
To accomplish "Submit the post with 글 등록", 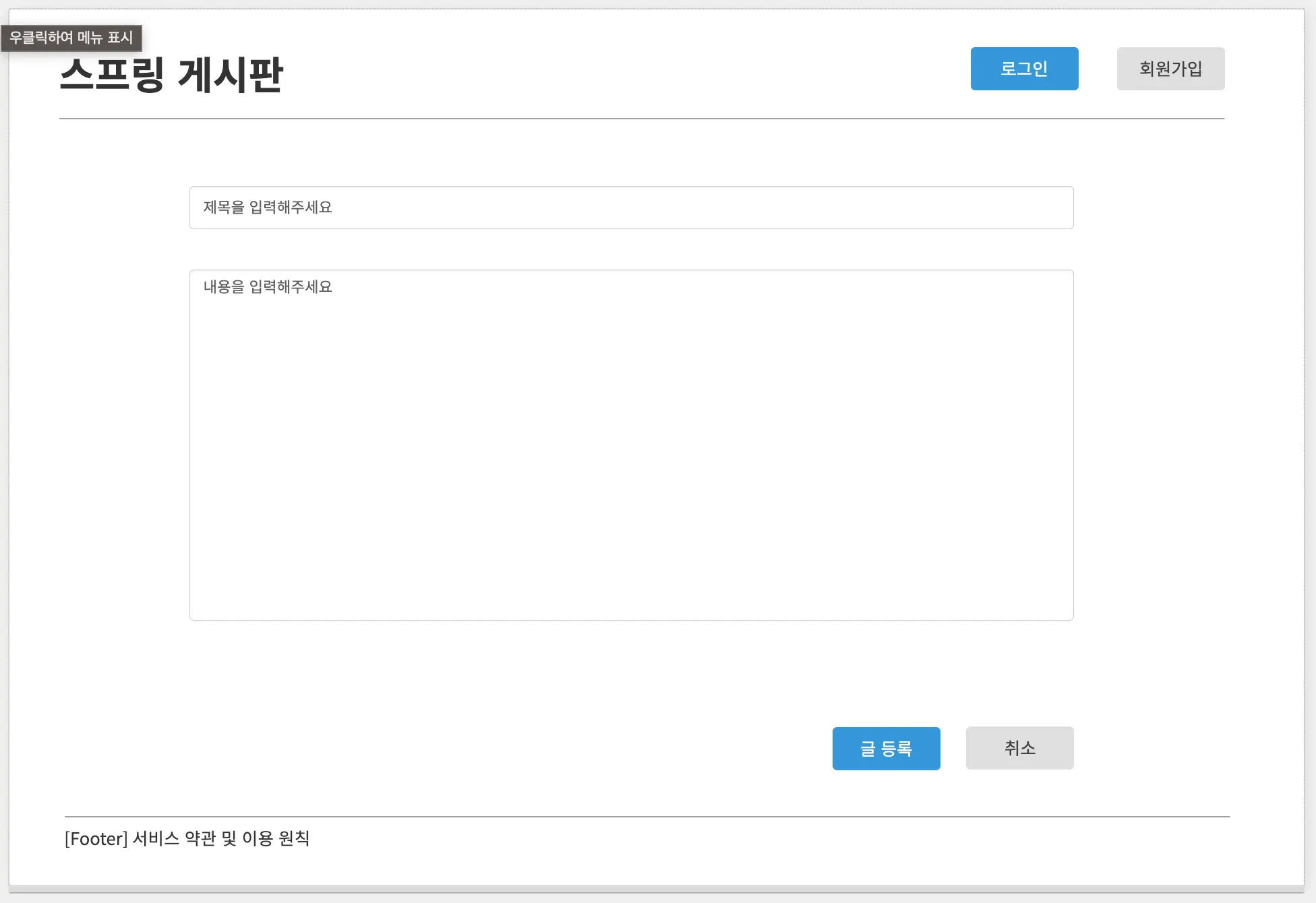I will [886, 749].
